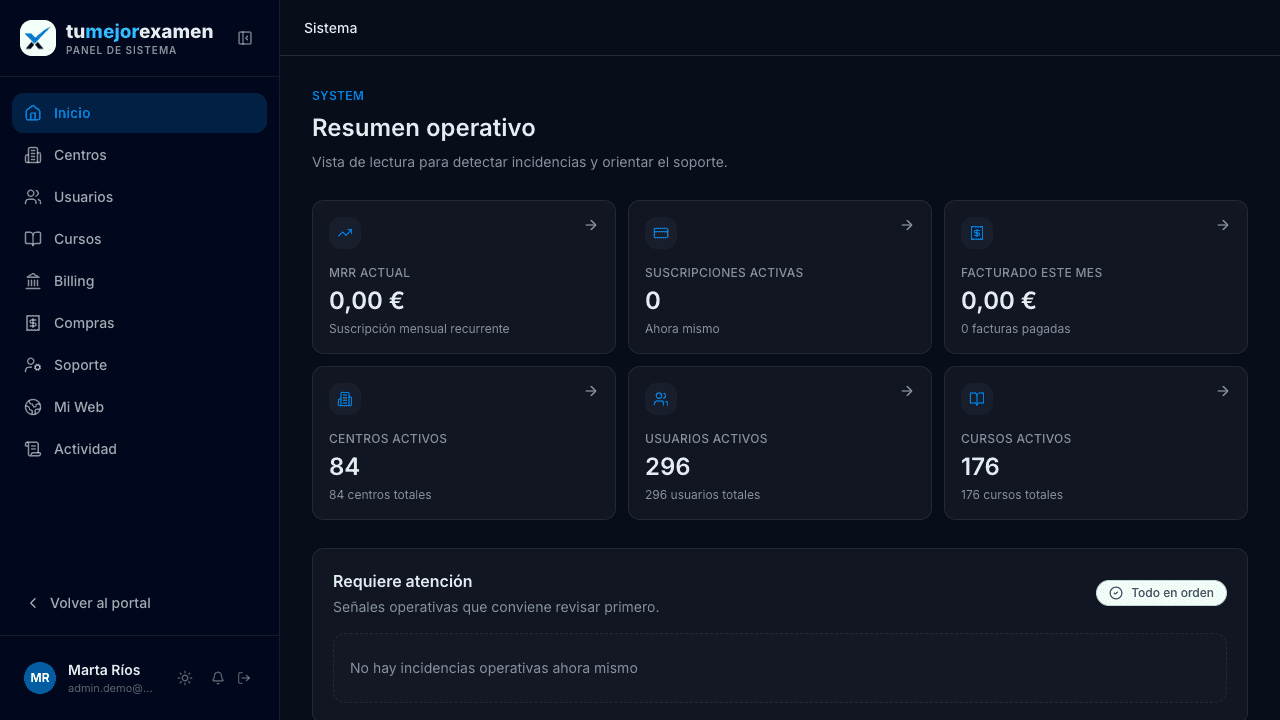
Task: Click the Ahora mismo subscriptions caption
Action: 682,329
